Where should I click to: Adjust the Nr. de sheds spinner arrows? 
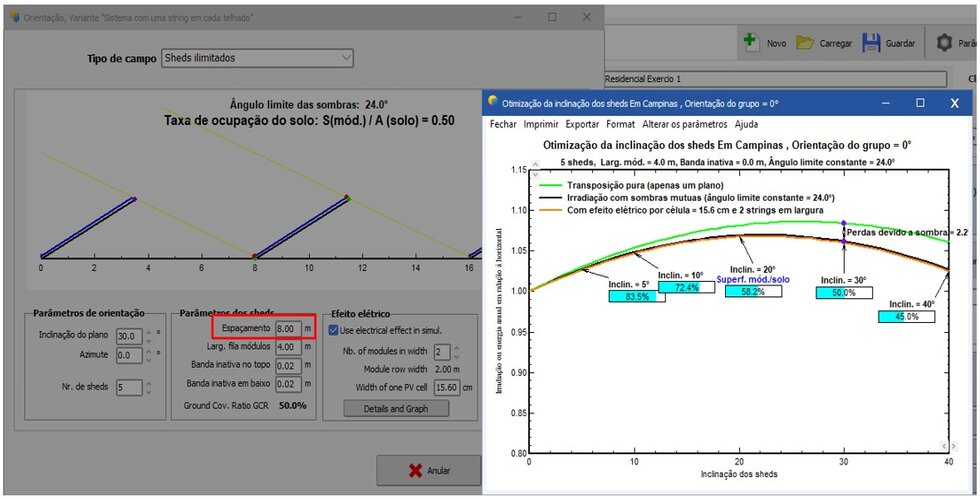click(x=149, y=386)
